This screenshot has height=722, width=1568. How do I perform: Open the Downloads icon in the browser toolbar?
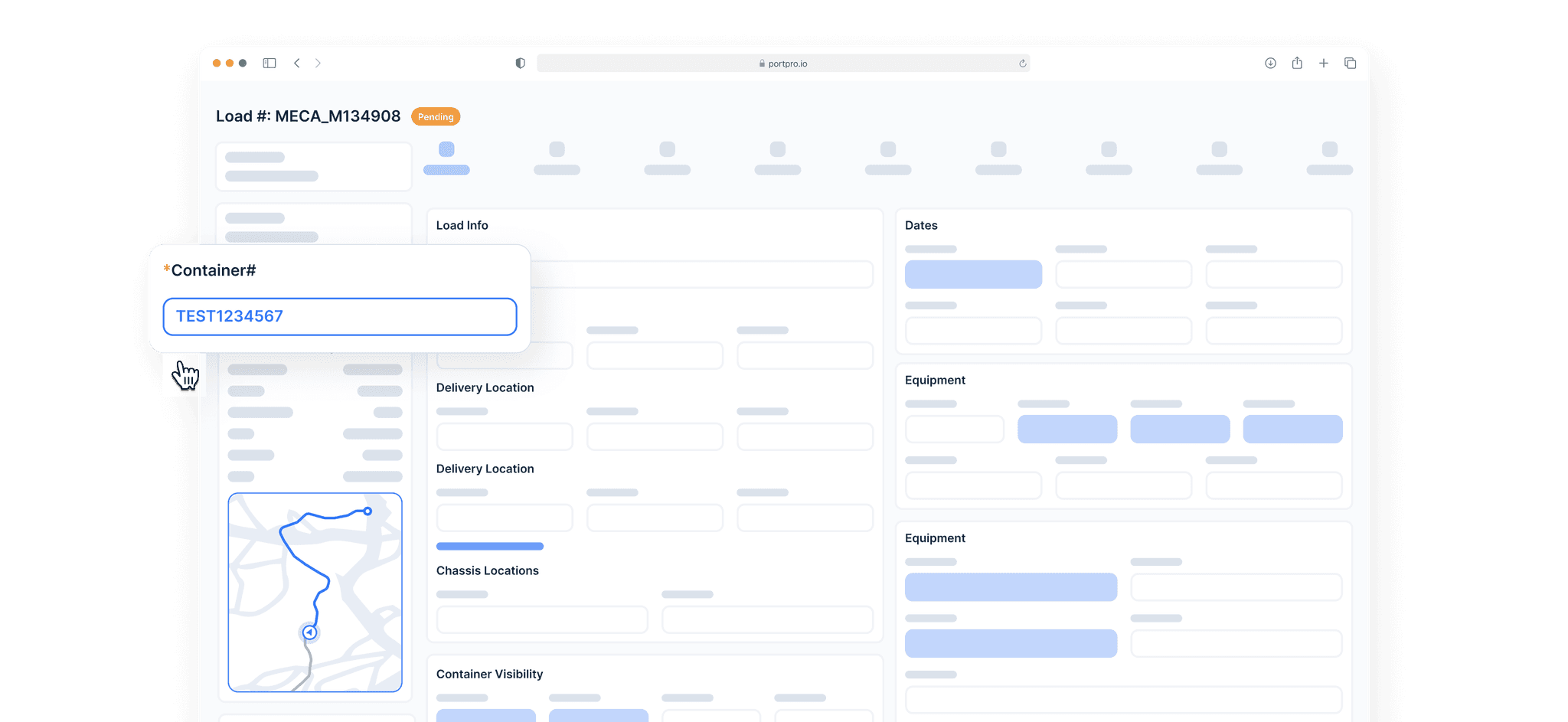pos(1270,63)
